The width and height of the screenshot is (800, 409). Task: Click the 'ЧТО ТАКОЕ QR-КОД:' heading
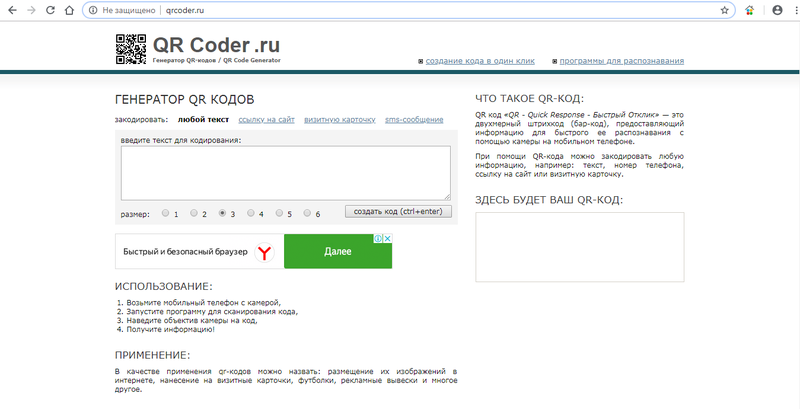(x=530, y=99)
